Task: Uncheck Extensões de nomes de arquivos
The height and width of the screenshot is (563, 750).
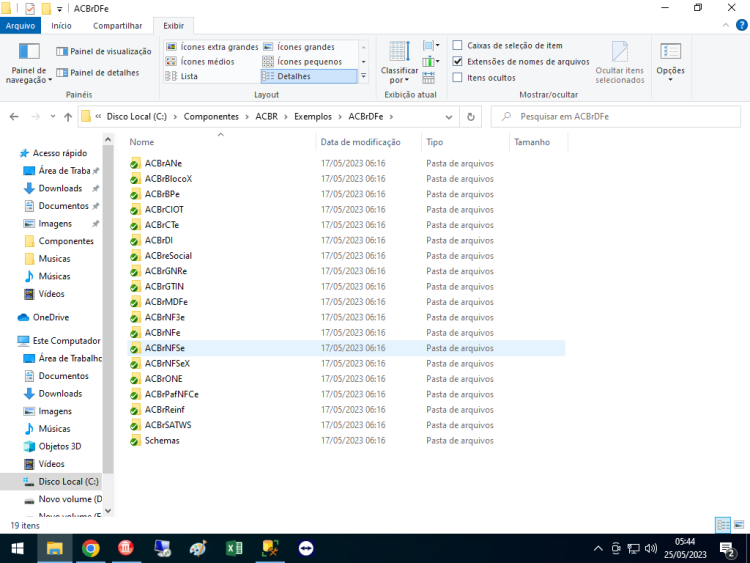Action: (457, 61)
